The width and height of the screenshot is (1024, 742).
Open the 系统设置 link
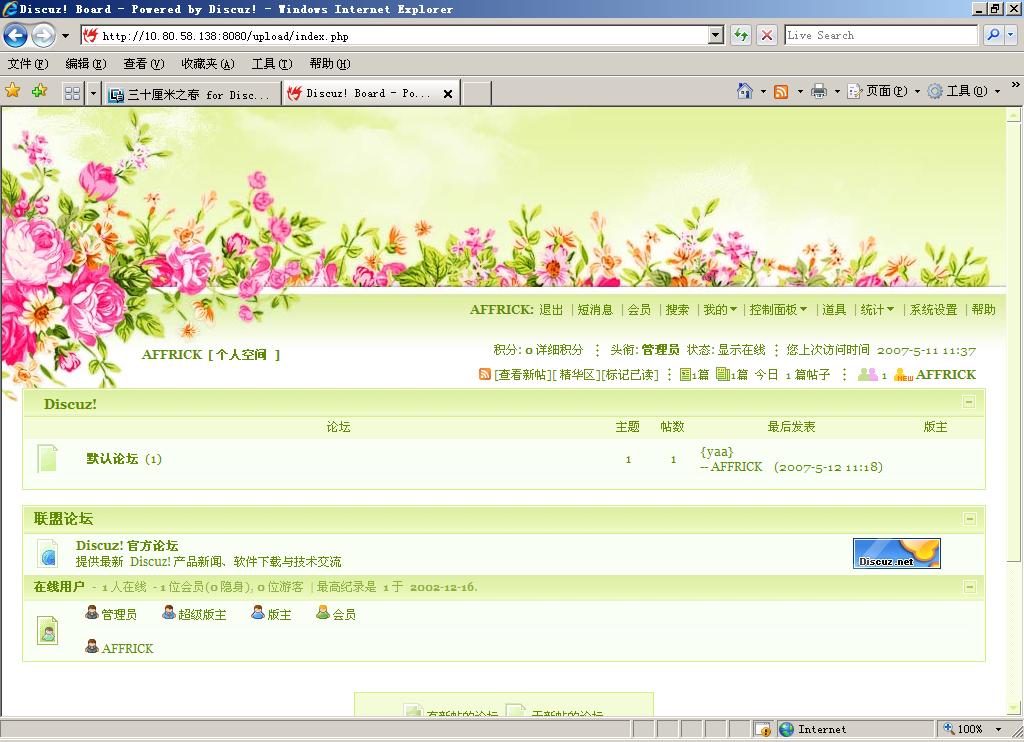(x=933, y=310)
